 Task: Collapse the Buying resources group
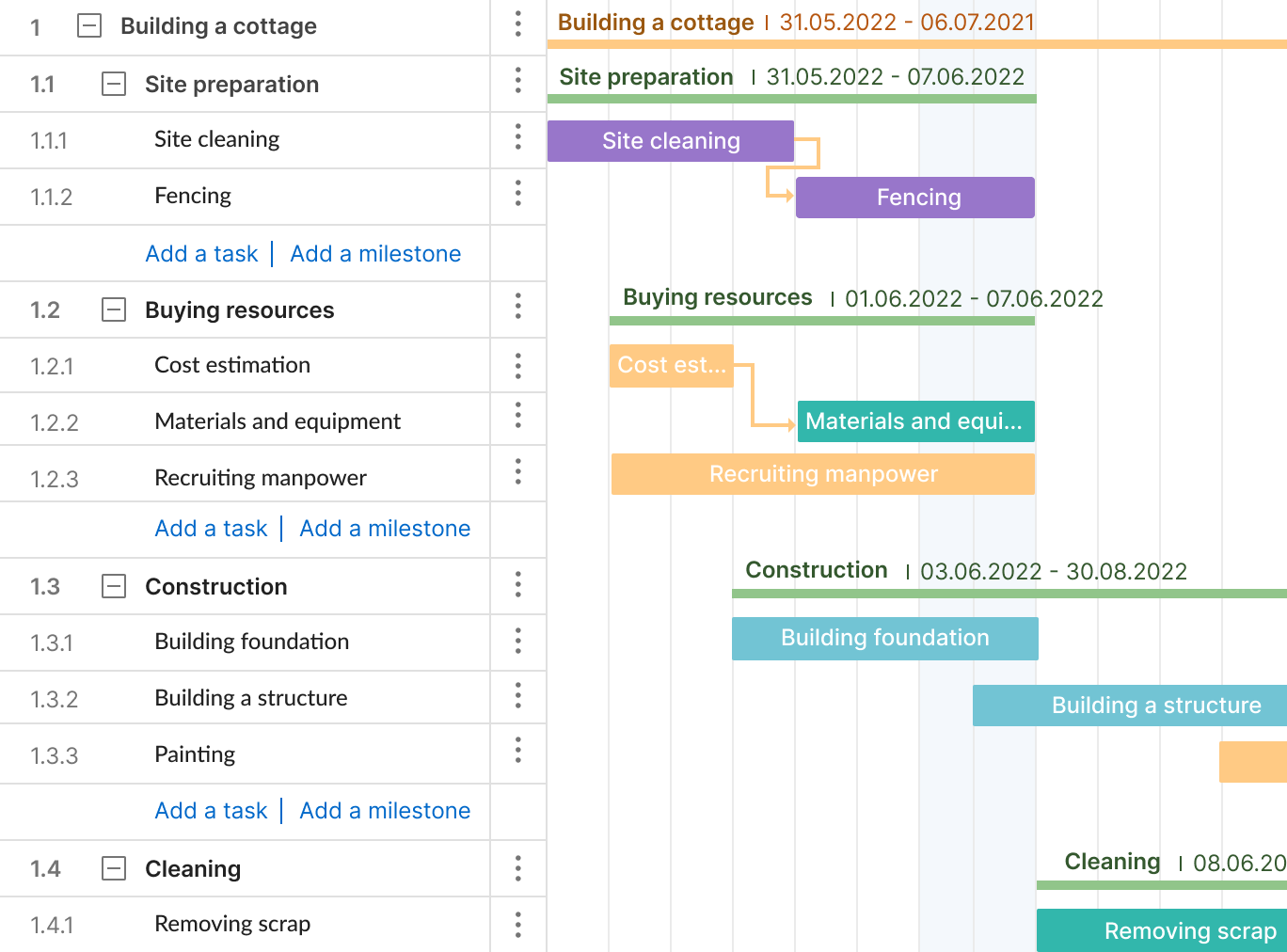[114, 309]
